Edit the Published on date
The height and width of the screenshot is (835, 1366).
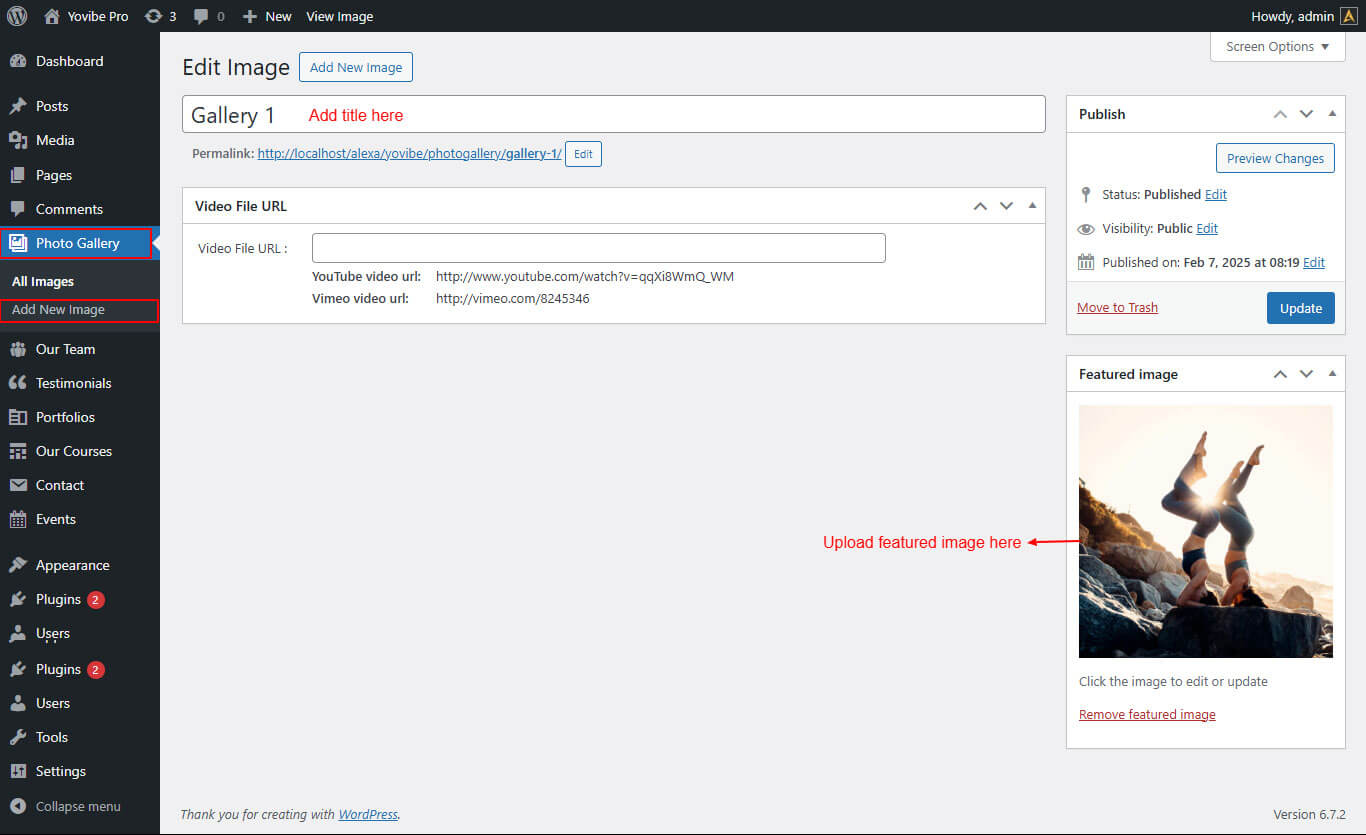click(x=1314, y=262)
